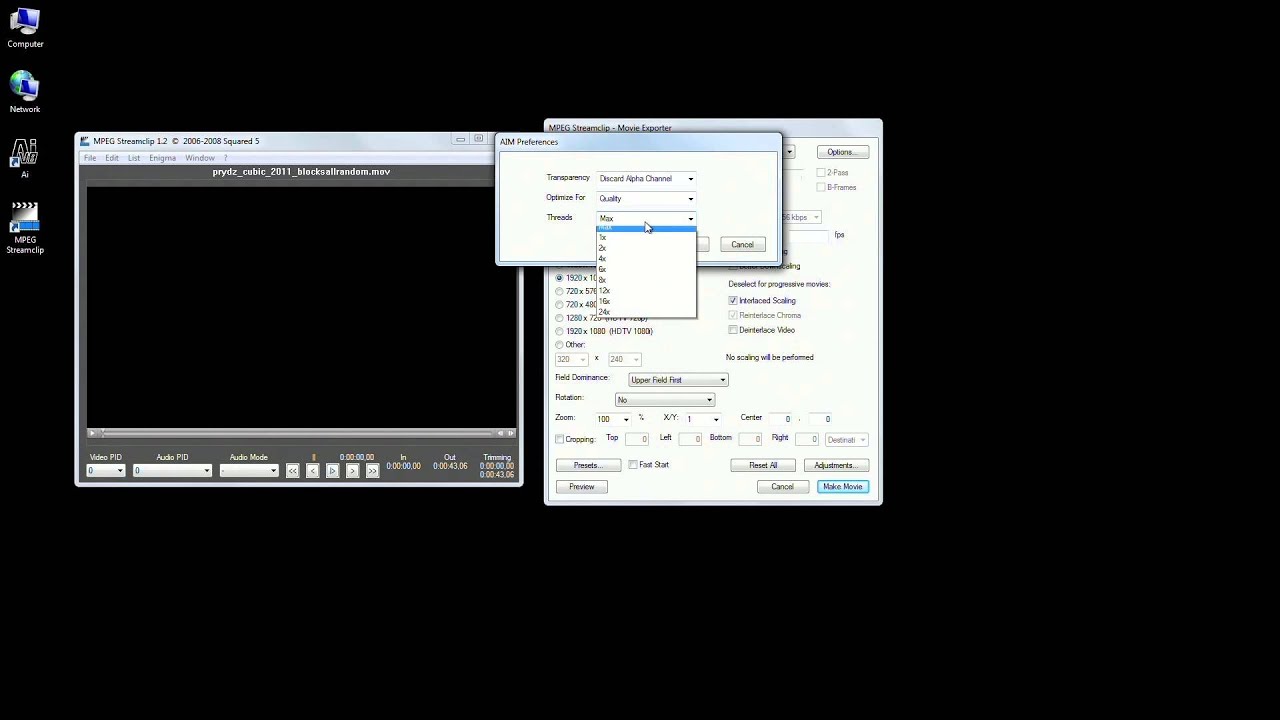Choose 1x in Threads list
The height and width of the screenshot is (720, 1280).
pos(646,238)
